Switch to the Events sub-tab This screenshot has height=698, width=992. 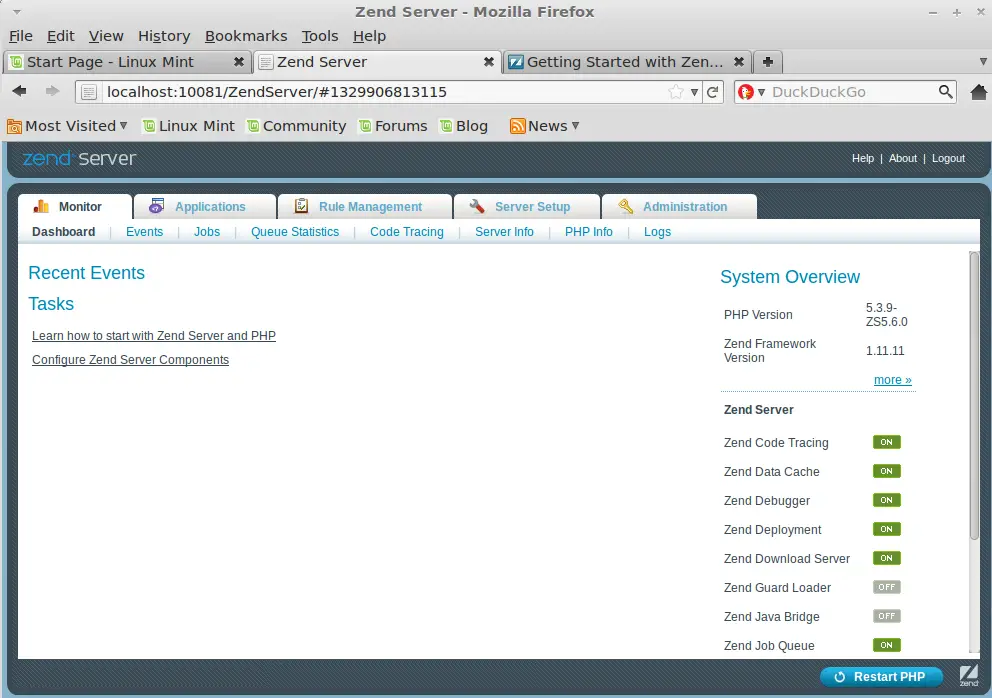144,232
